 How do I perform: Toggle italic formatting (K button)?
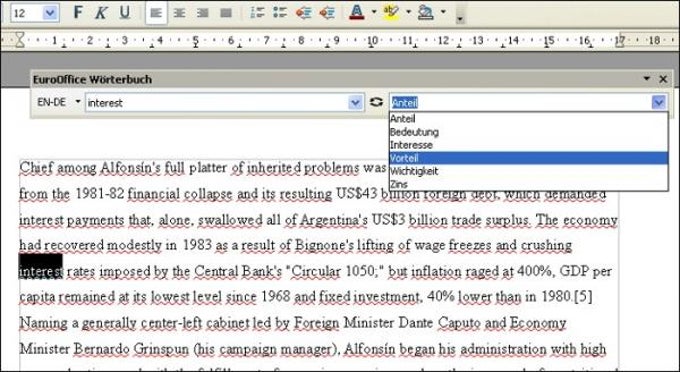[x=101, y=13]
